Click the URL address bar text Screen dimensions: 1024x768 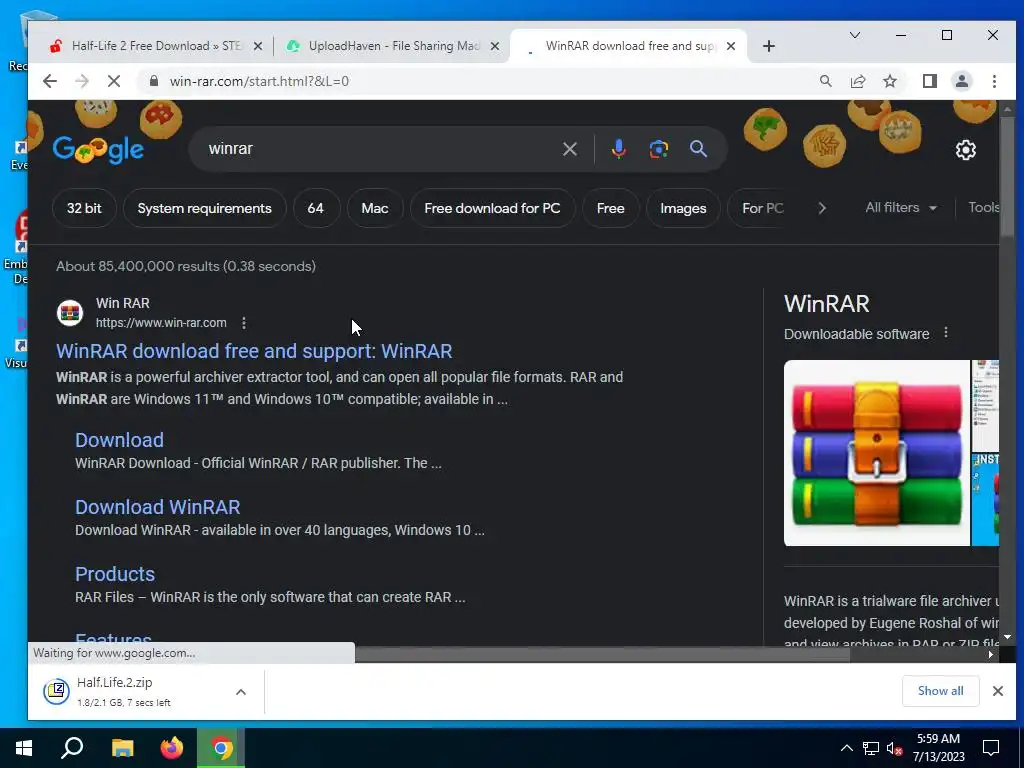pos(259,81)
